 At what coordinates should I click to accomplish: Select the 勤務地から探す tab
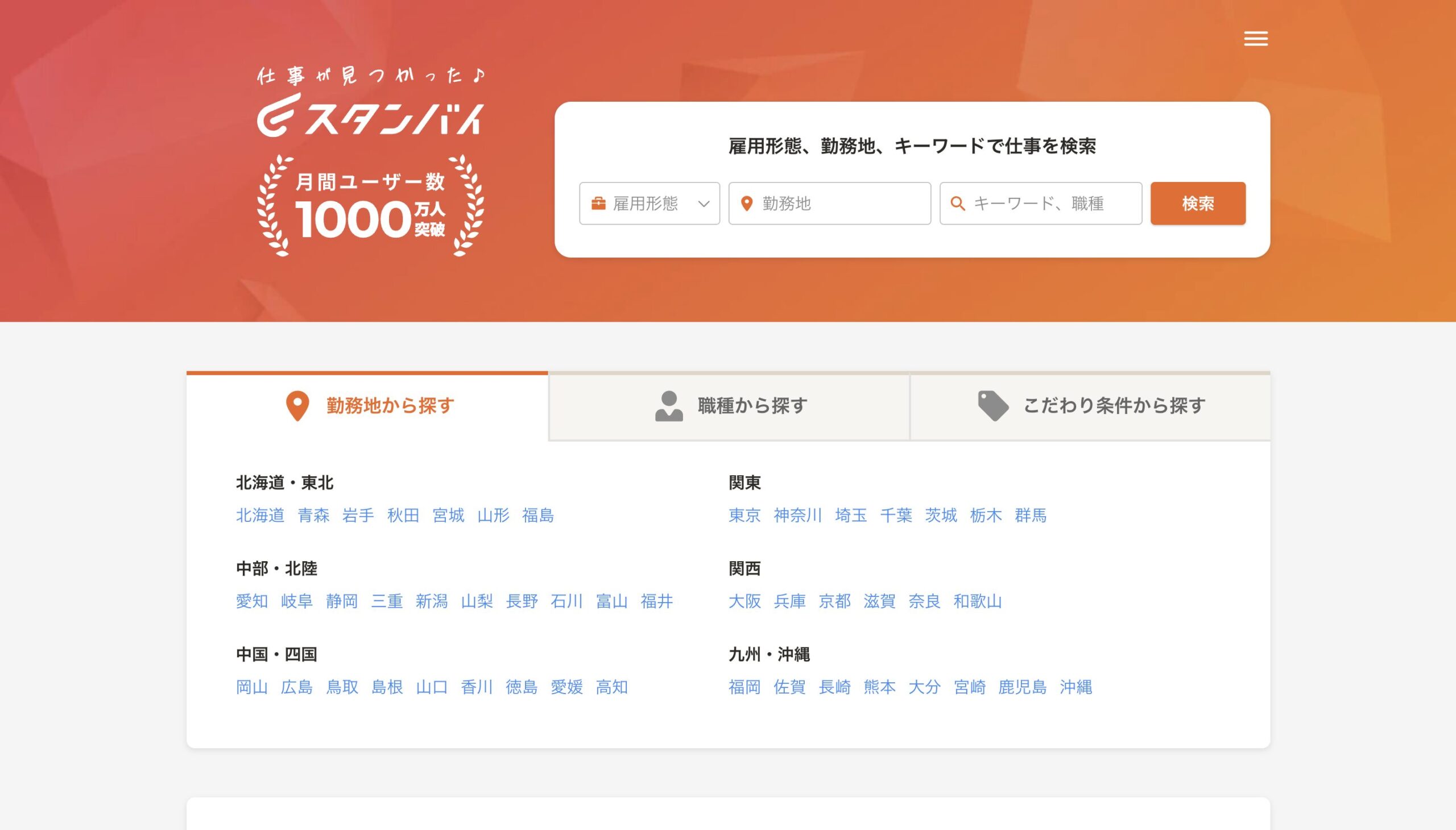390,406
